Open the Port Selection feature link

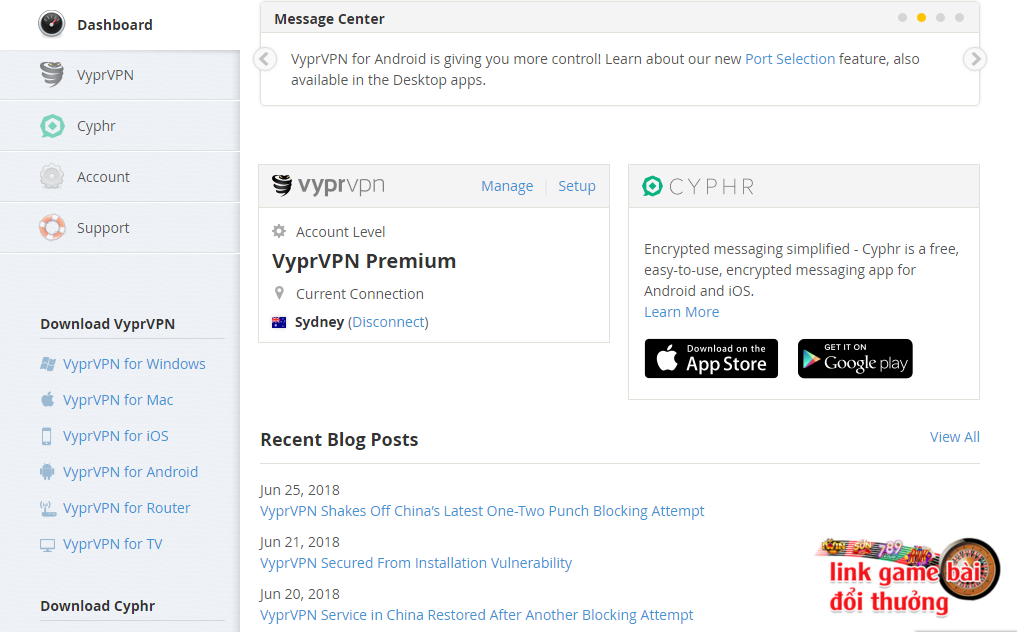tap(790, 59)
